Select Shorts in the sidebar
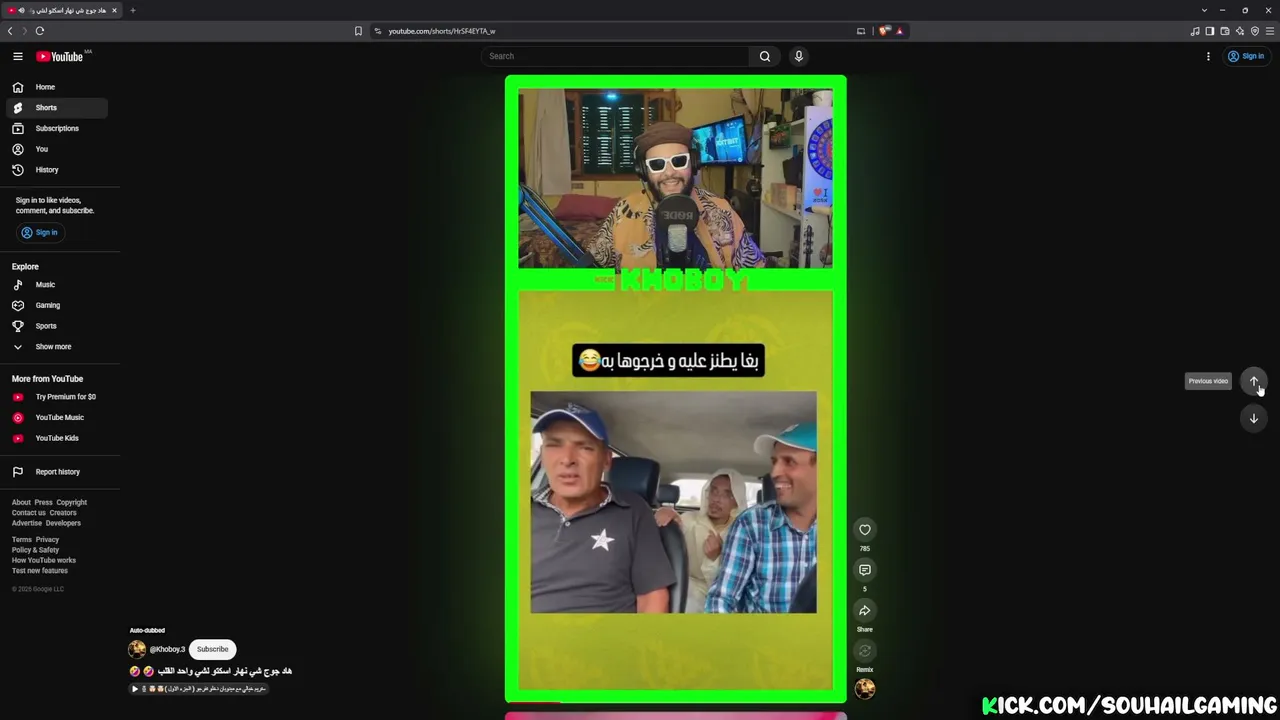 coord(56,108)
